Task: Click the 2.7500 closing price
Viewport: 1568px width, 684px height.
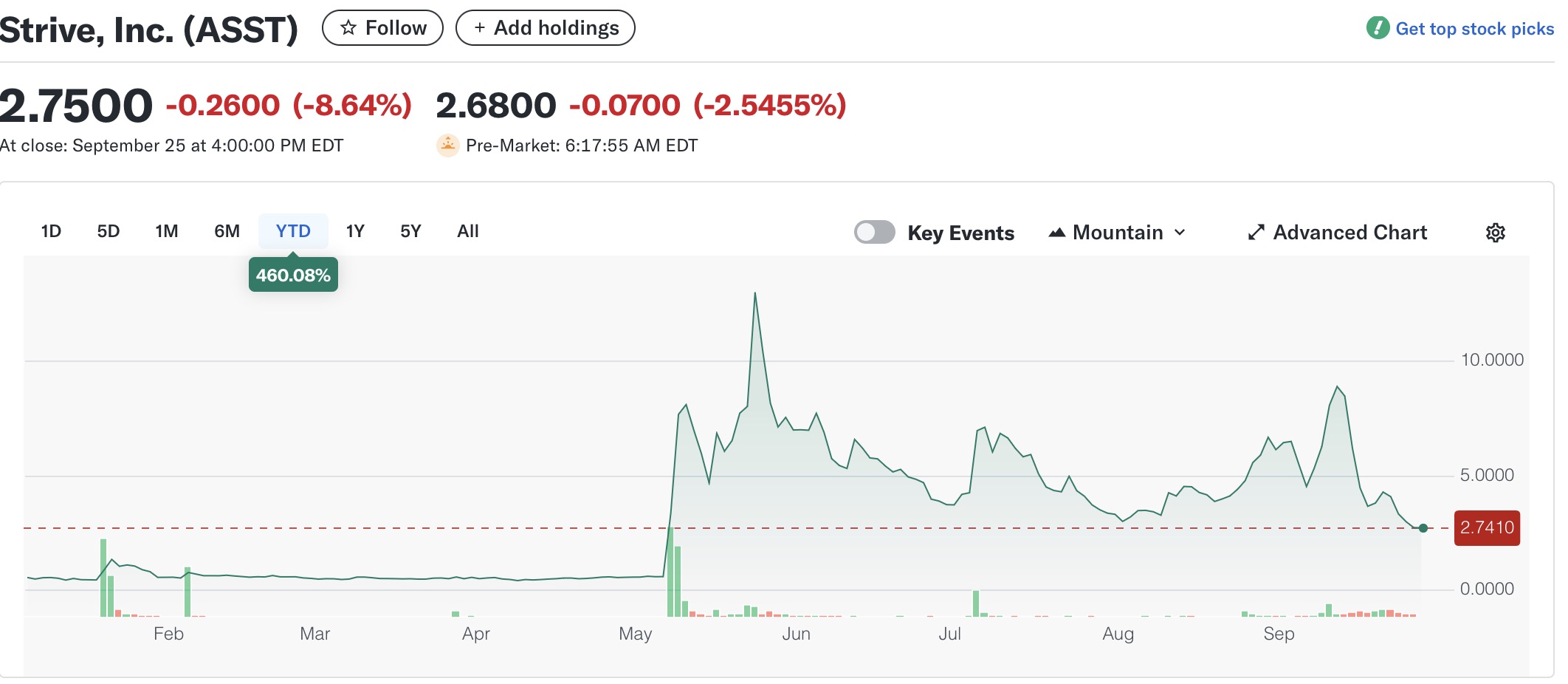Action: click(76, 106)
